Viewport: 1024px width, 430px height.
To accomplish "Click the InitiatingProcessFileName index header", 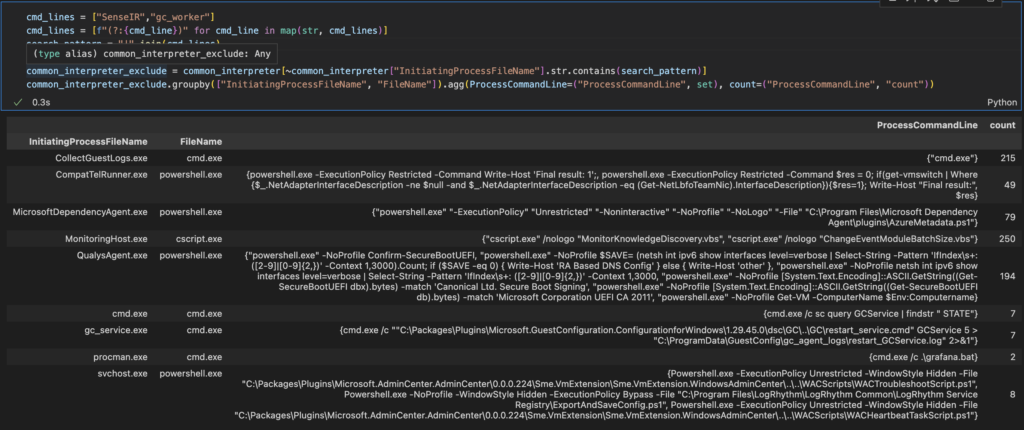I will [x=88, y=141].
